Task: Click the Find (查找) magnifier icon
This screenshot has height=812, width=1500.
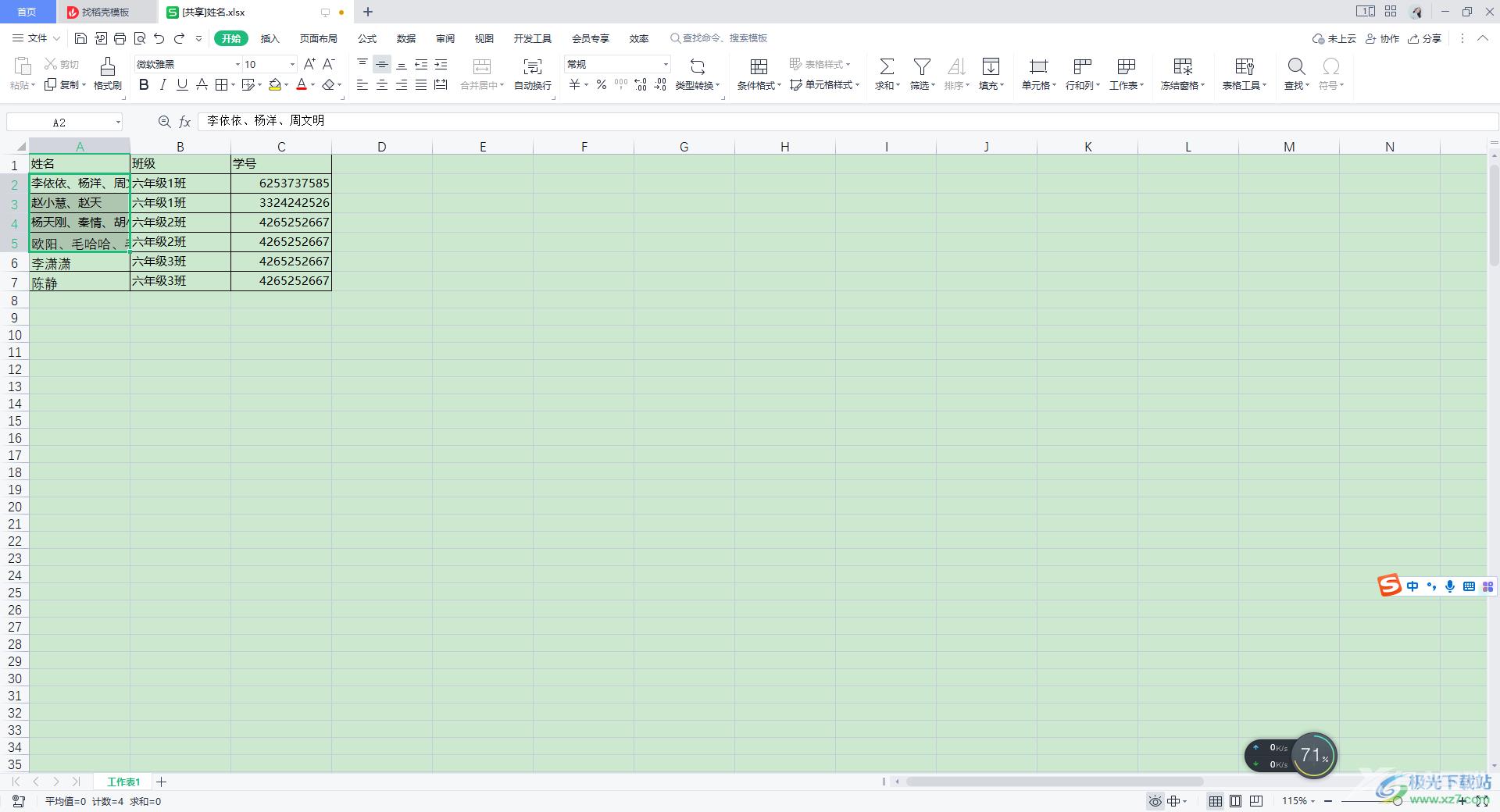Action: click(x=1296, y=66)
